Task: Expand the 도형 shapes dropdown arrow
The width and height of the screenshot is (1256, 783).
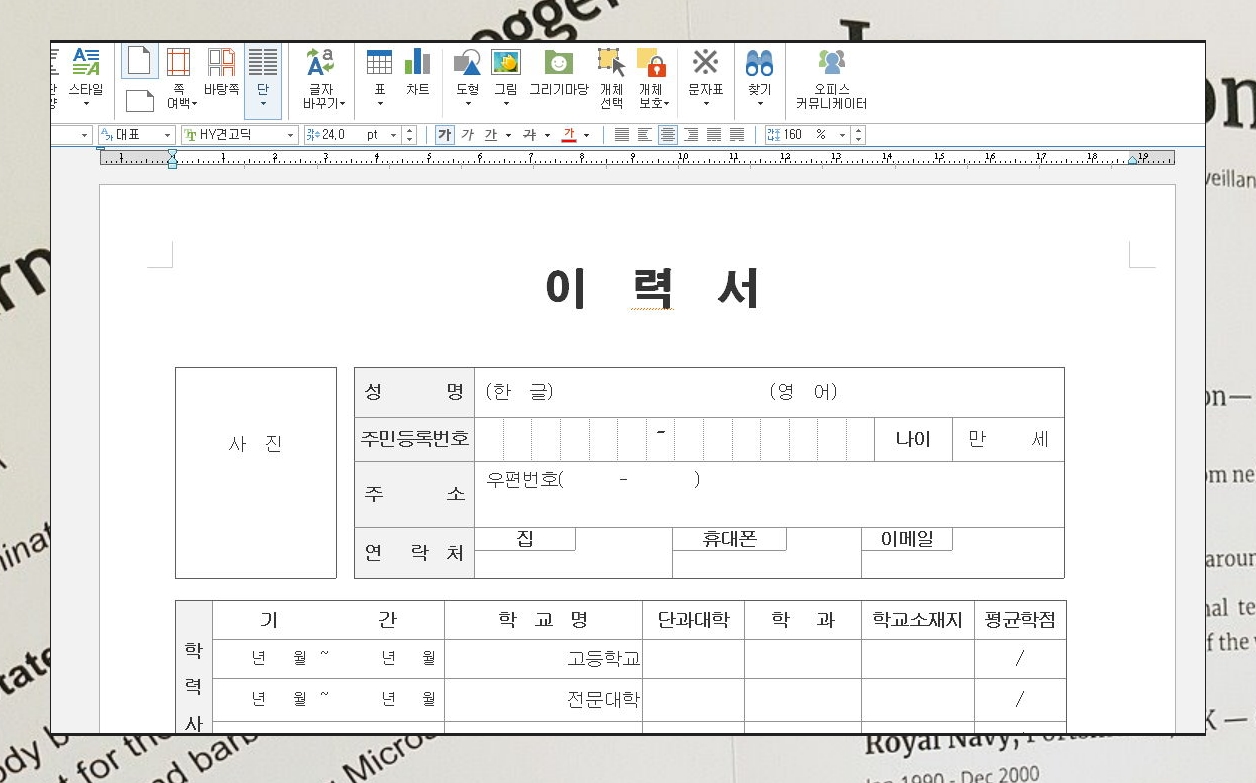Action: click(467, 104)
